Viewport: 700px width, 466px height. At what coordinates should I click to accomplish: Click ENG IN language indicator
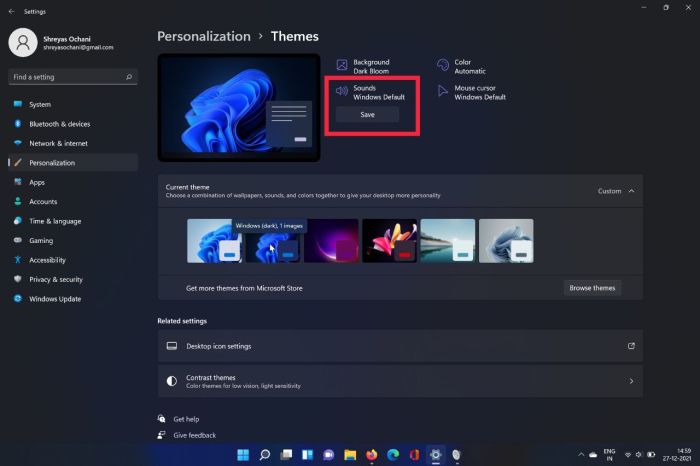(x=609, y=455)
